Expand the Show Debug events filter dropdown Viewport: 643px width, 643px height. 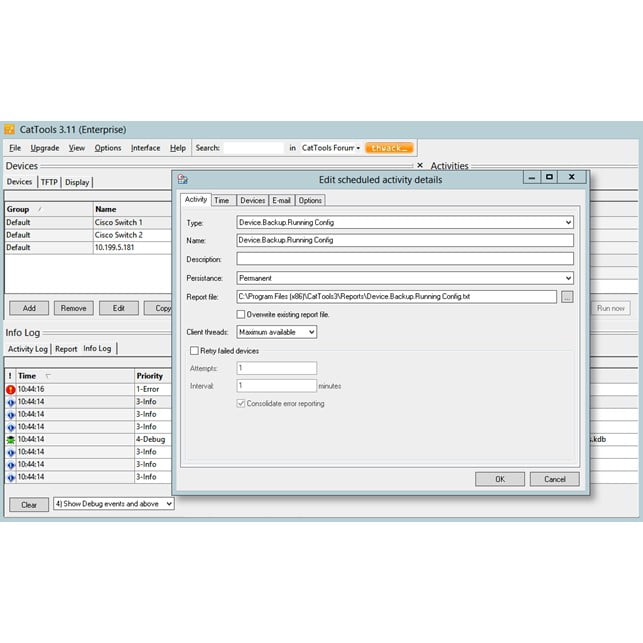[168, 504]
